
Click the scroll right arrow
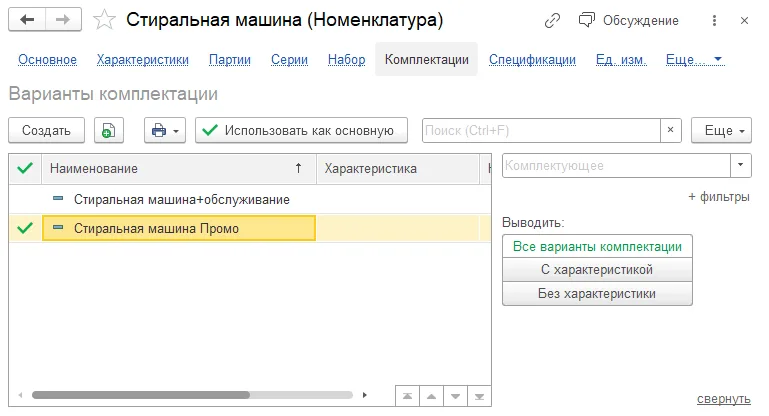364,395
